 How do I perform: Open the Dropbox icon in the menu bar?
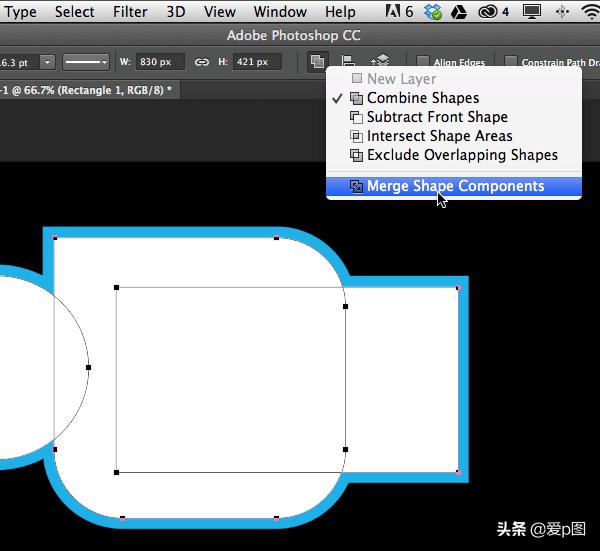coord(432,12)
